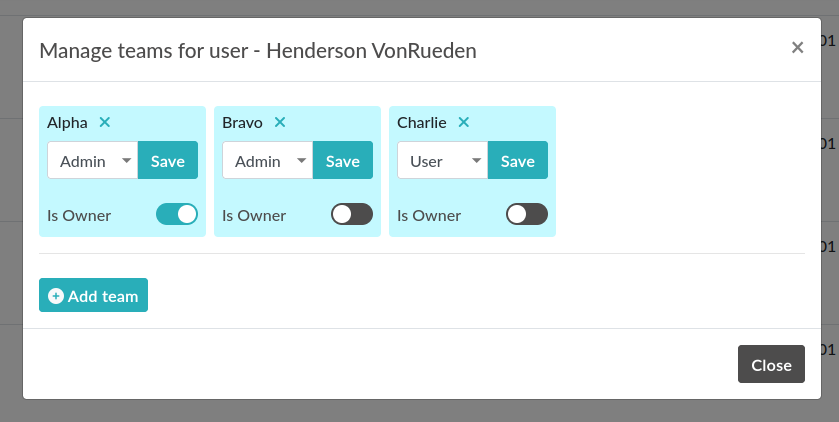Click the Charlie team name label
The image size is (839, 422).
[421, 123]
